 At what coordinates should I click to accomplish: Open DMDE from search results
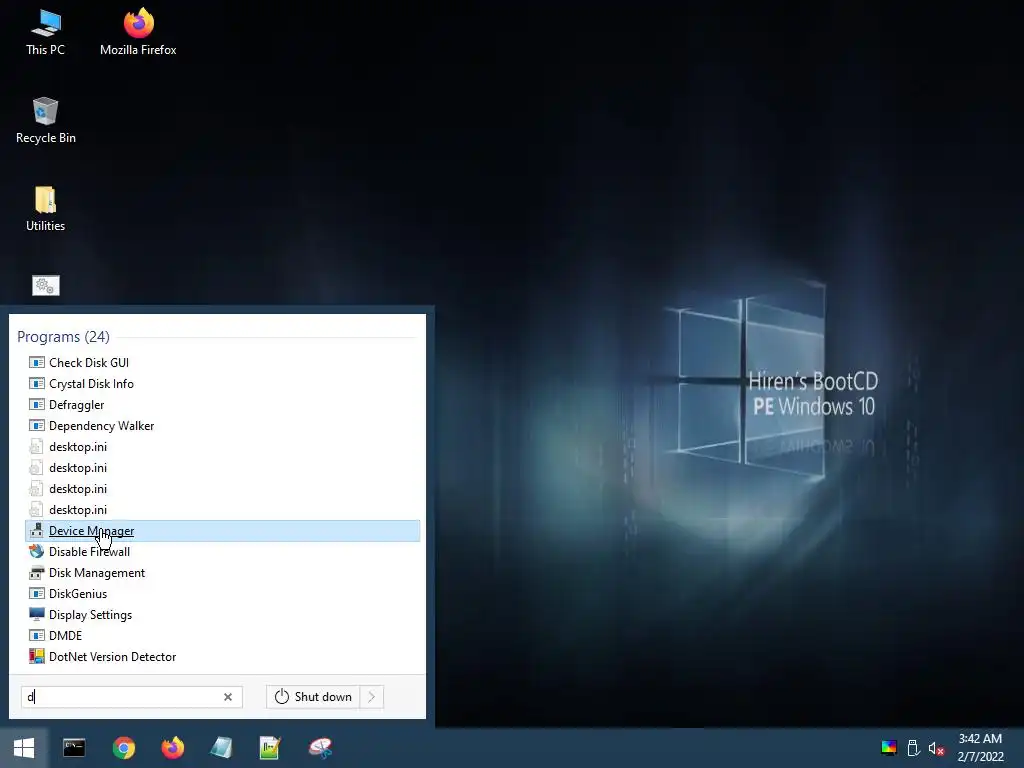coord(222,635)
